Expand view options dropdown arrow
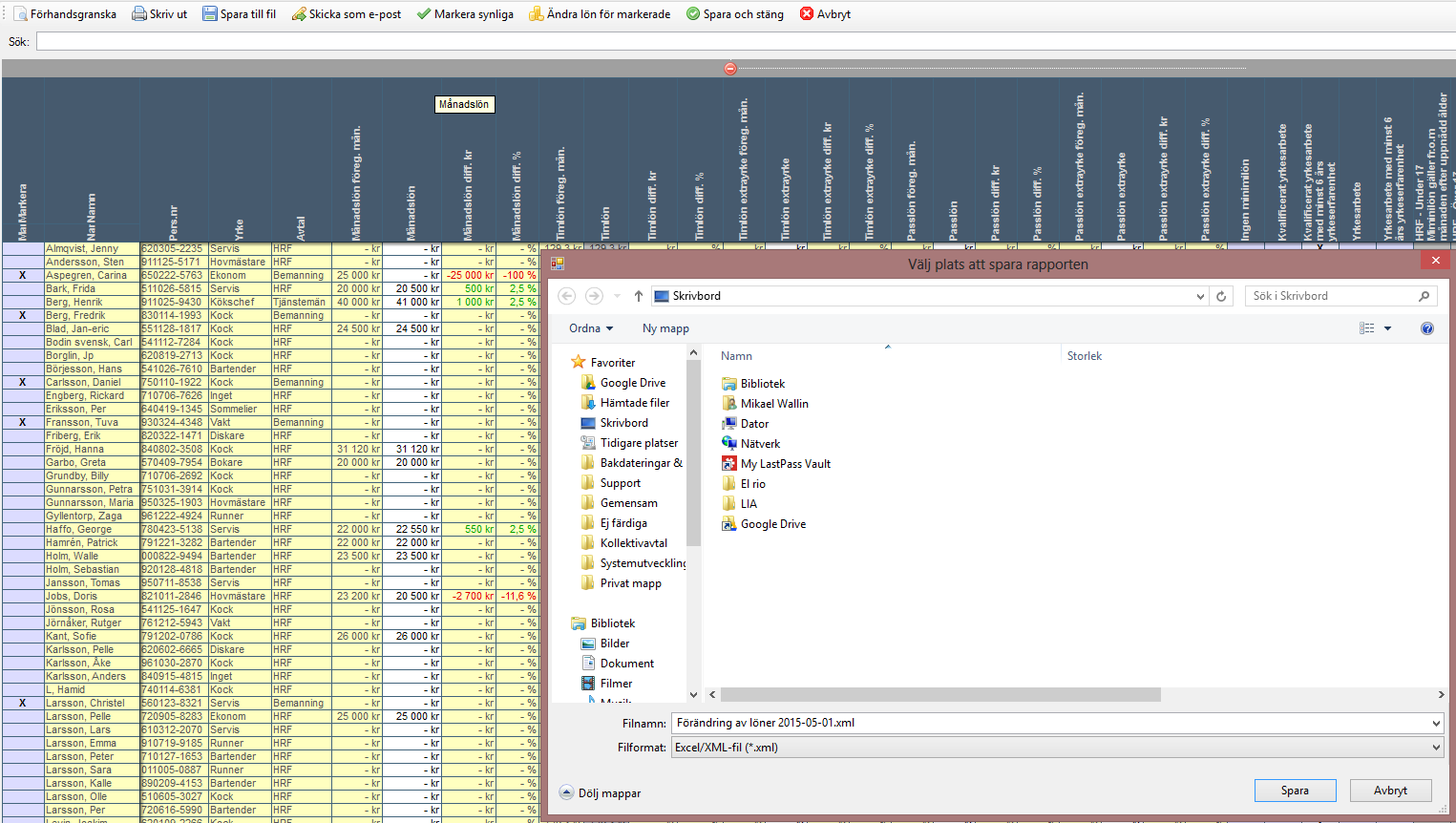Screen dimensions: 1456x823 pyautogui.click(x=1387, y=328)
